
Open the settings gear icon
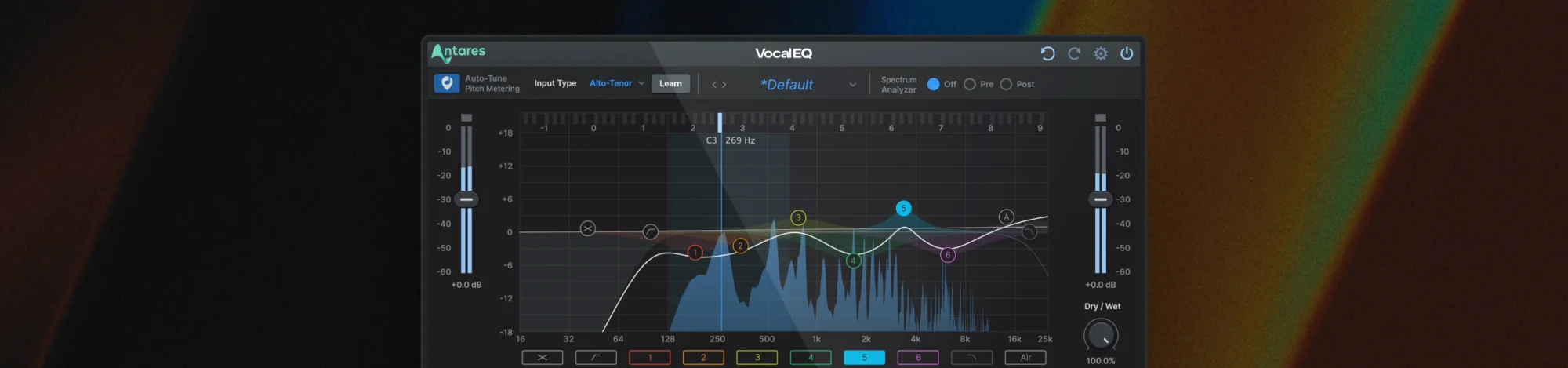(1101, 53)
